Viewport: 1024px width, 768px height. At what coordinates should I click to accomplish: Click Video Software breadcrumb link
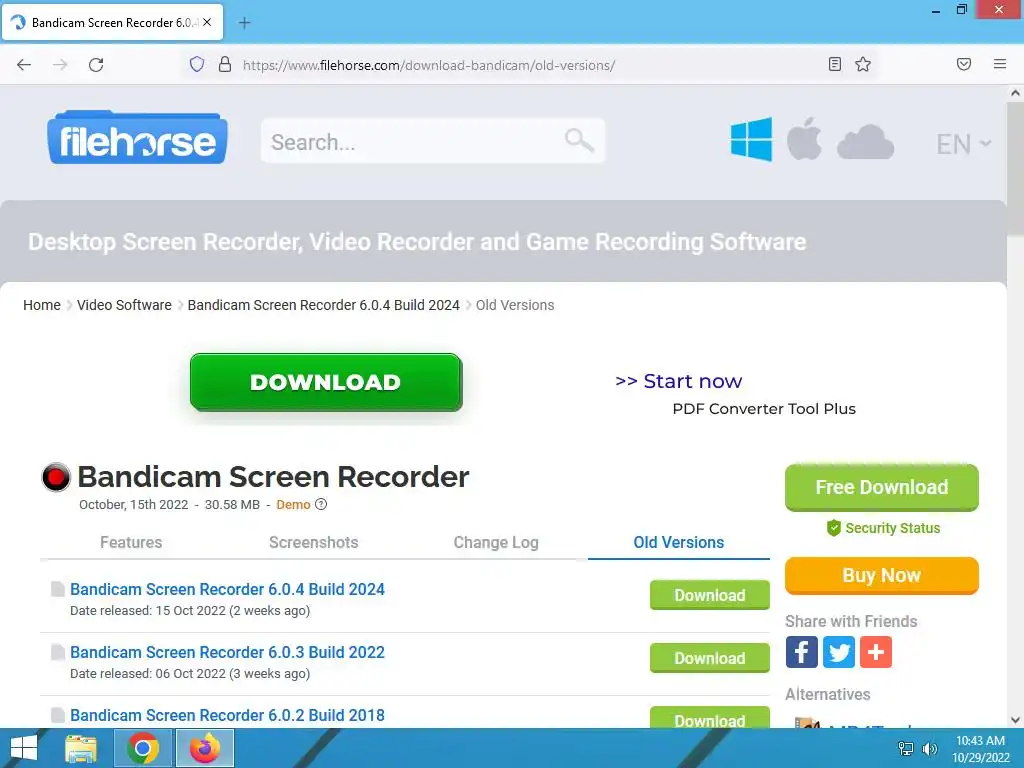pos(124,305)
